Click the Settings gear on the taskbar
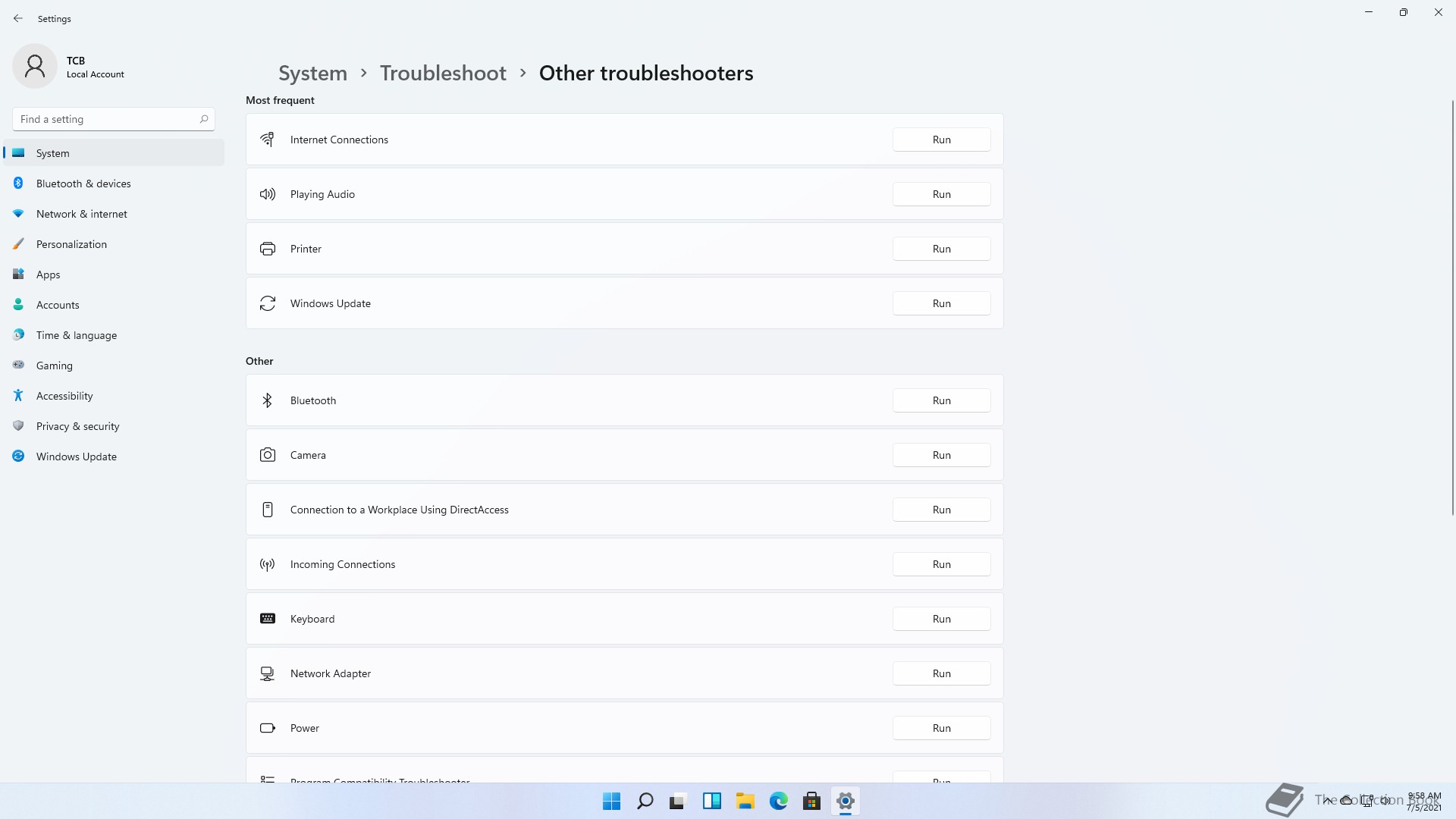This screenshot has height=819, width=1456. tap(845, 801)
